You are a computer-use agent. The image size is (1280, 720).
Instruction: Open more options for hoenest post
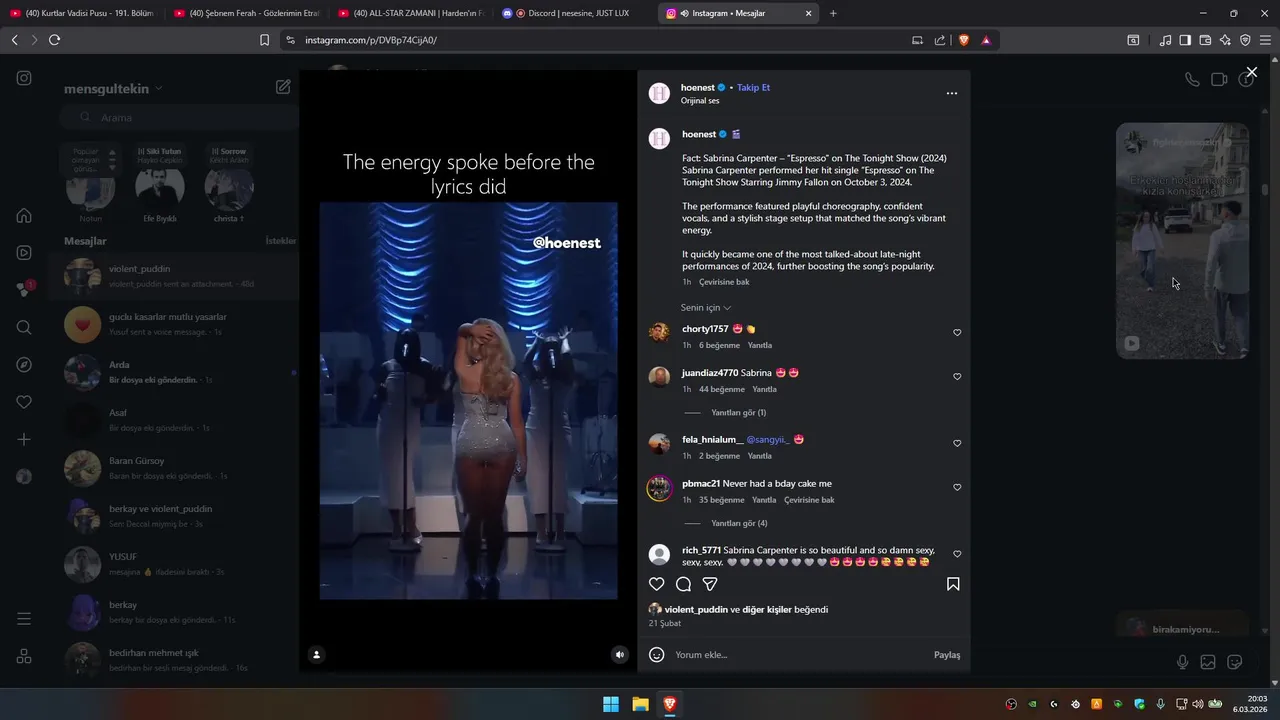coord(951,93)
